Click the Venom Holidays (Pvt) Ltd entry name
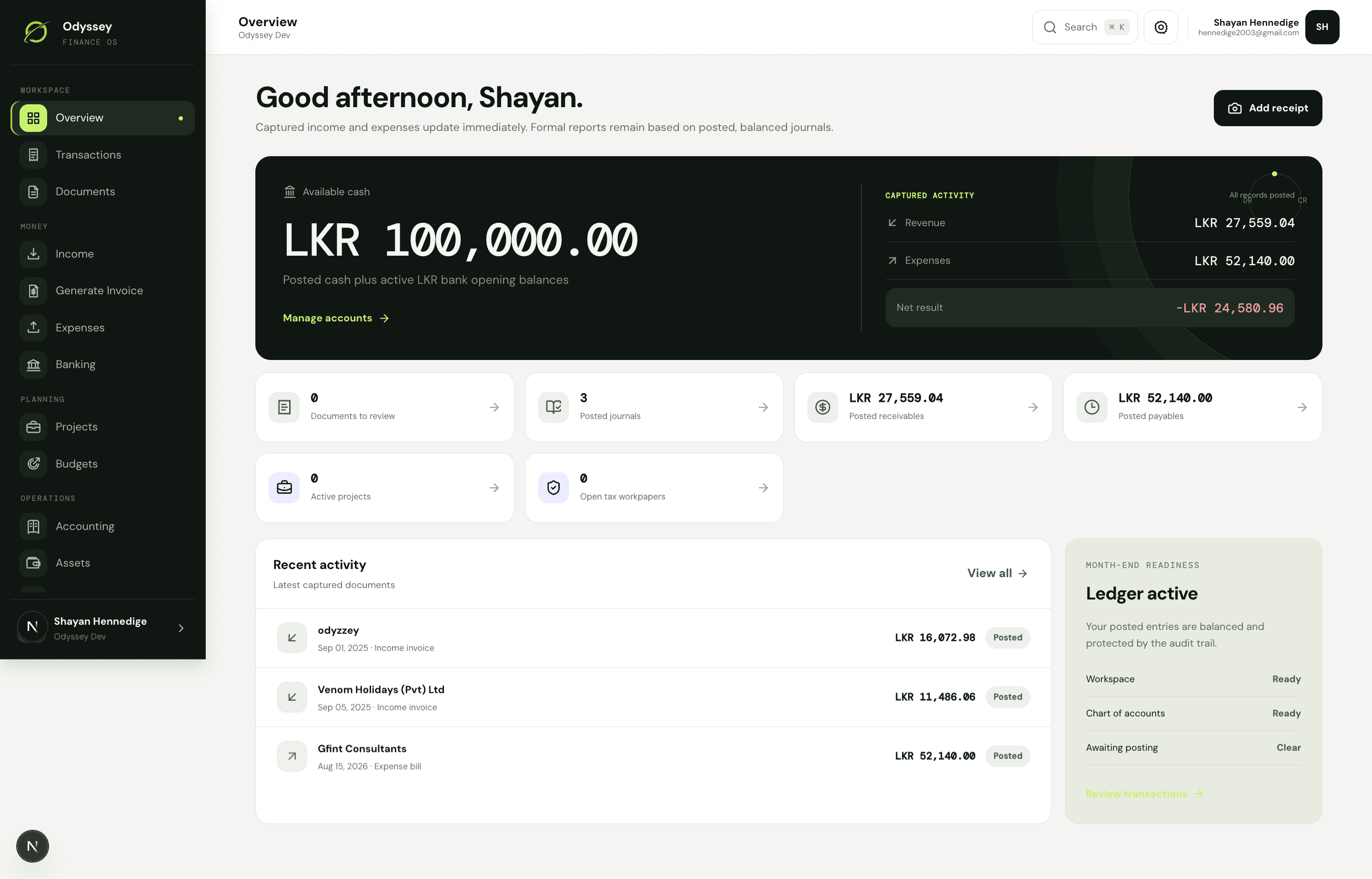The image size is (1372, 879). click(381, 689)
